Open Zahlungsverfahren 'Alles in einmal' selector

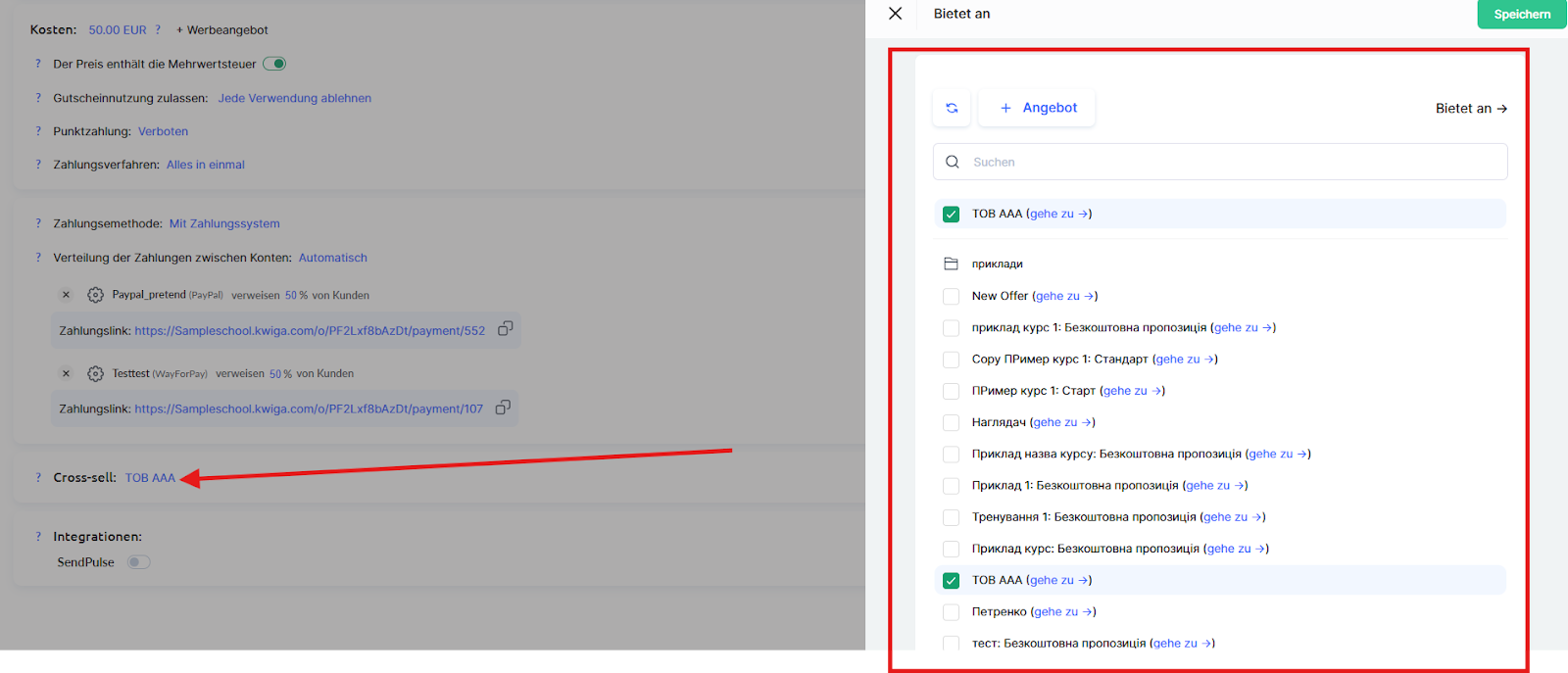pos(205,165)
